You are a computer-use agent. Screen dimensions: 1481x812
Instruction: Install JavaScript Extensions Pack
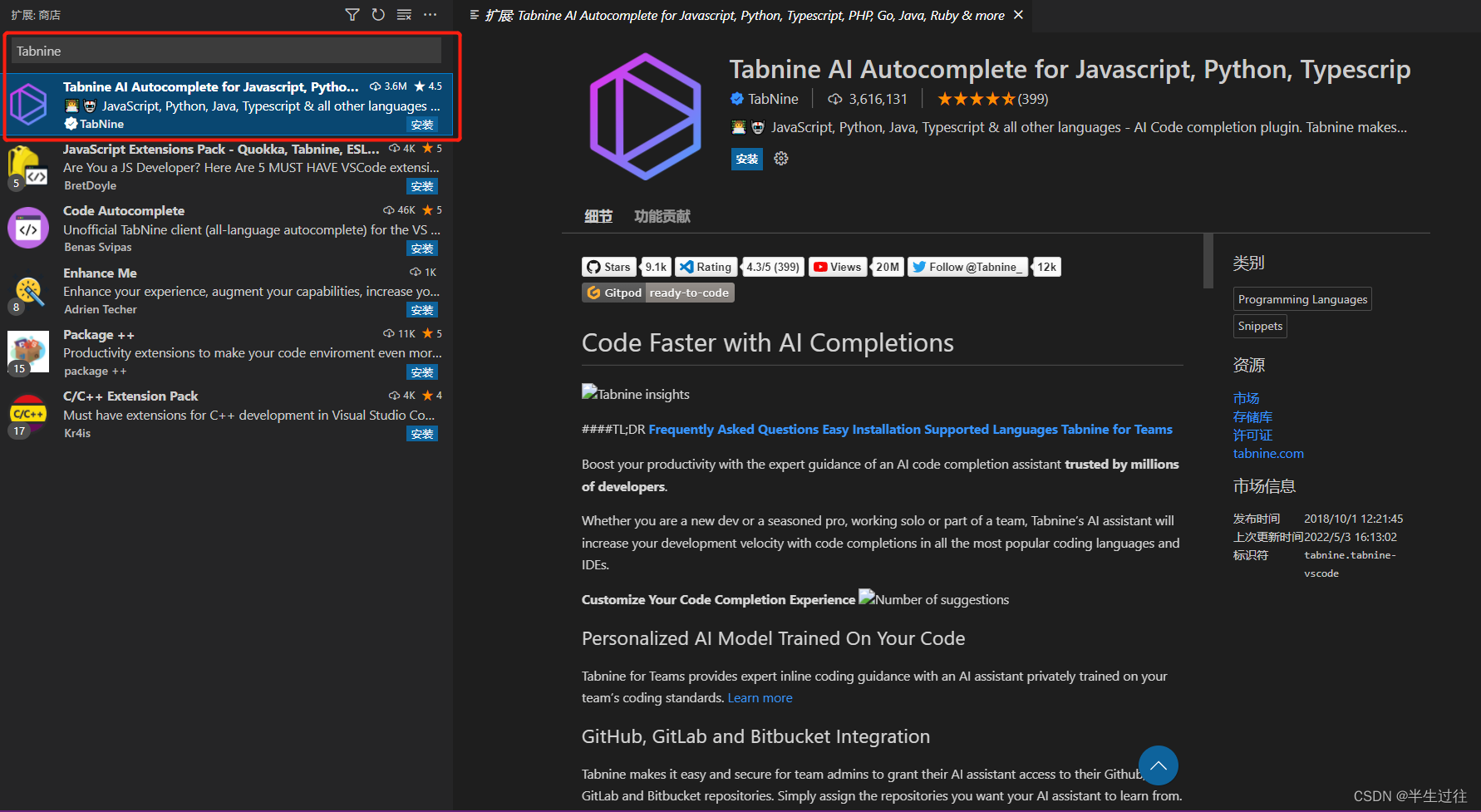(422, 187)
